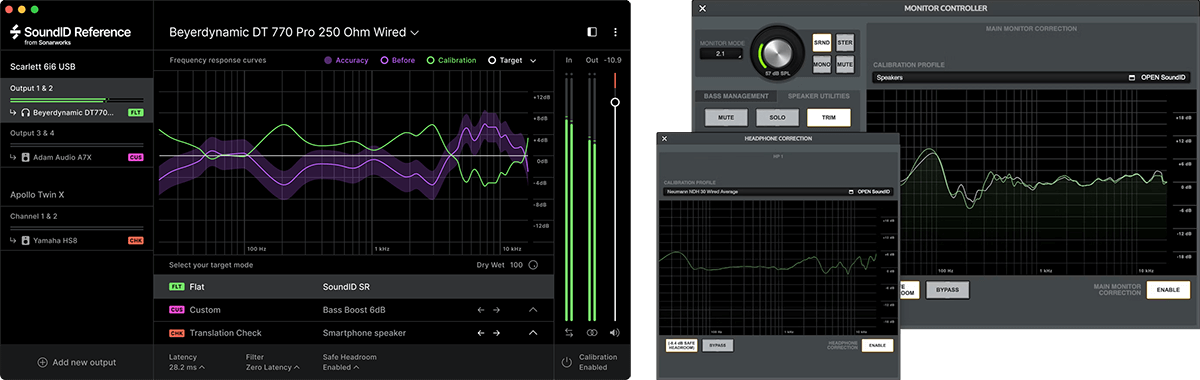Toggle SRND mode in Monitor Controller
The image size is (1200, 380).
(x=822, y=44)
